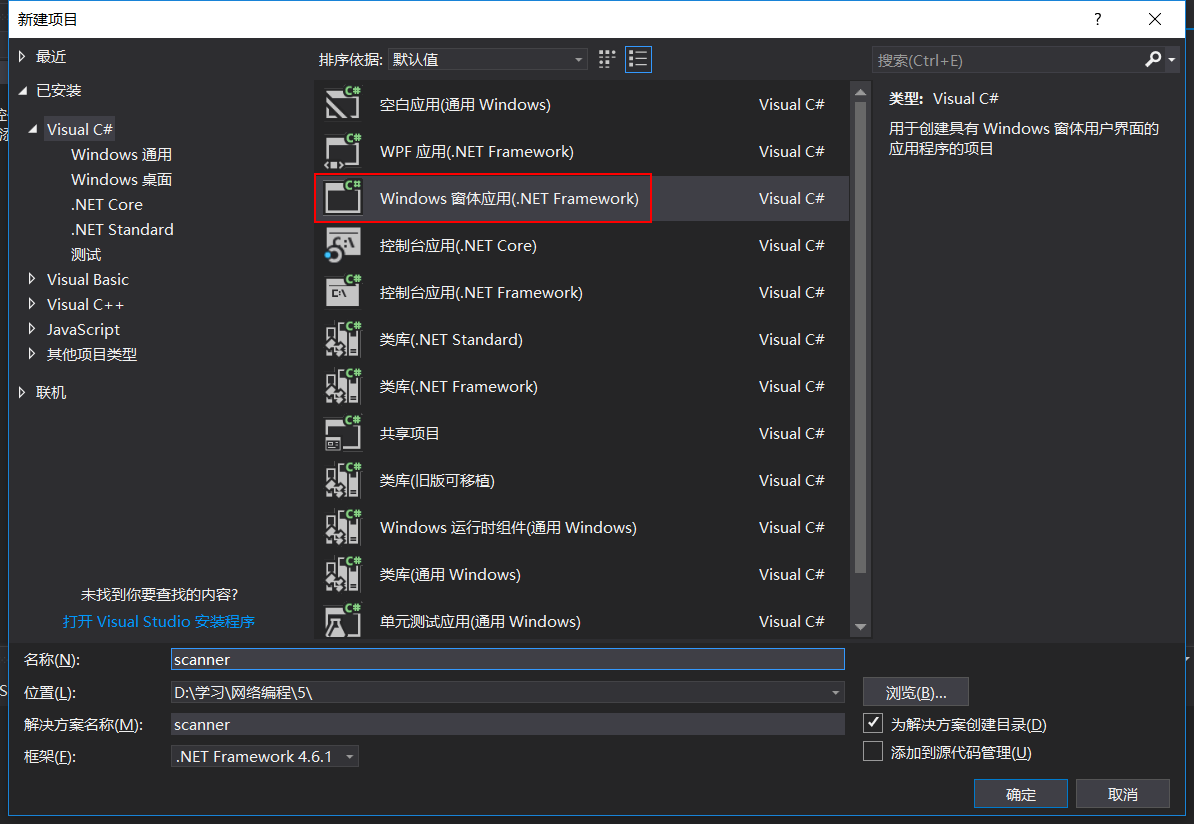Open the .NET Framework version dropdown
This screenshot has height=824, width=1194.
coord(265,756)
